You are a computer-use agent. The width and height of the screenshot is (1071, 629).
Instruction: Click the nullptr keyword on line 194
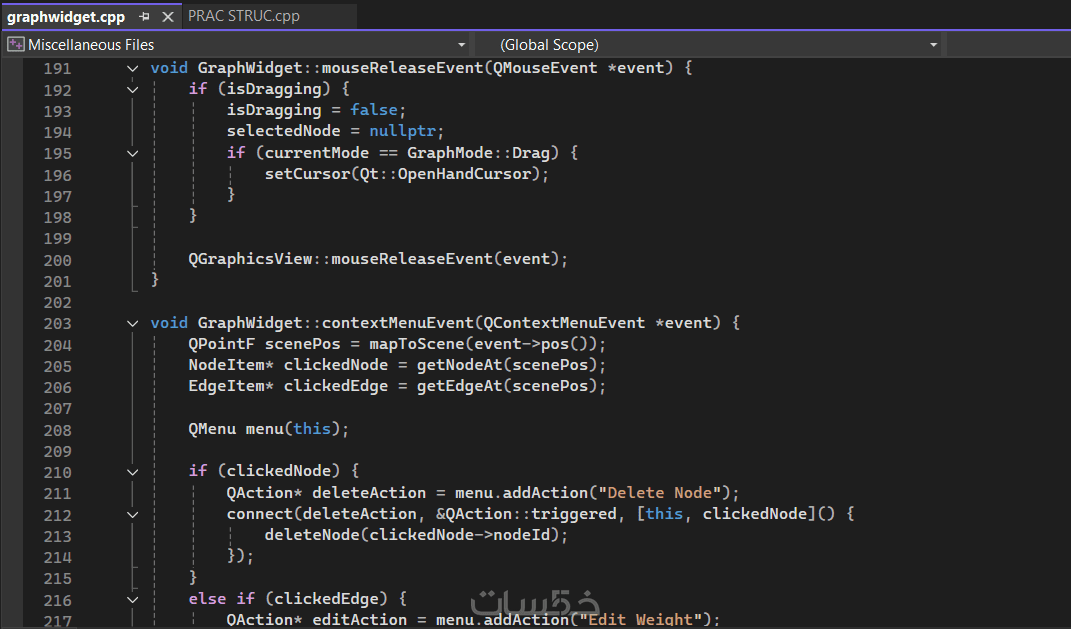coord(402,131)
